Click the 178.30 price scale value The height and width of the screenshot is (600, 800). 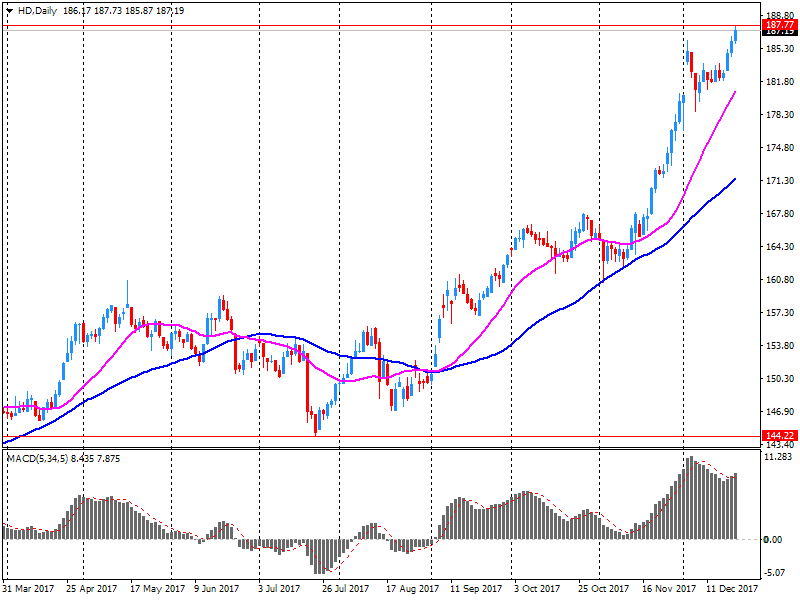point(780,115)
